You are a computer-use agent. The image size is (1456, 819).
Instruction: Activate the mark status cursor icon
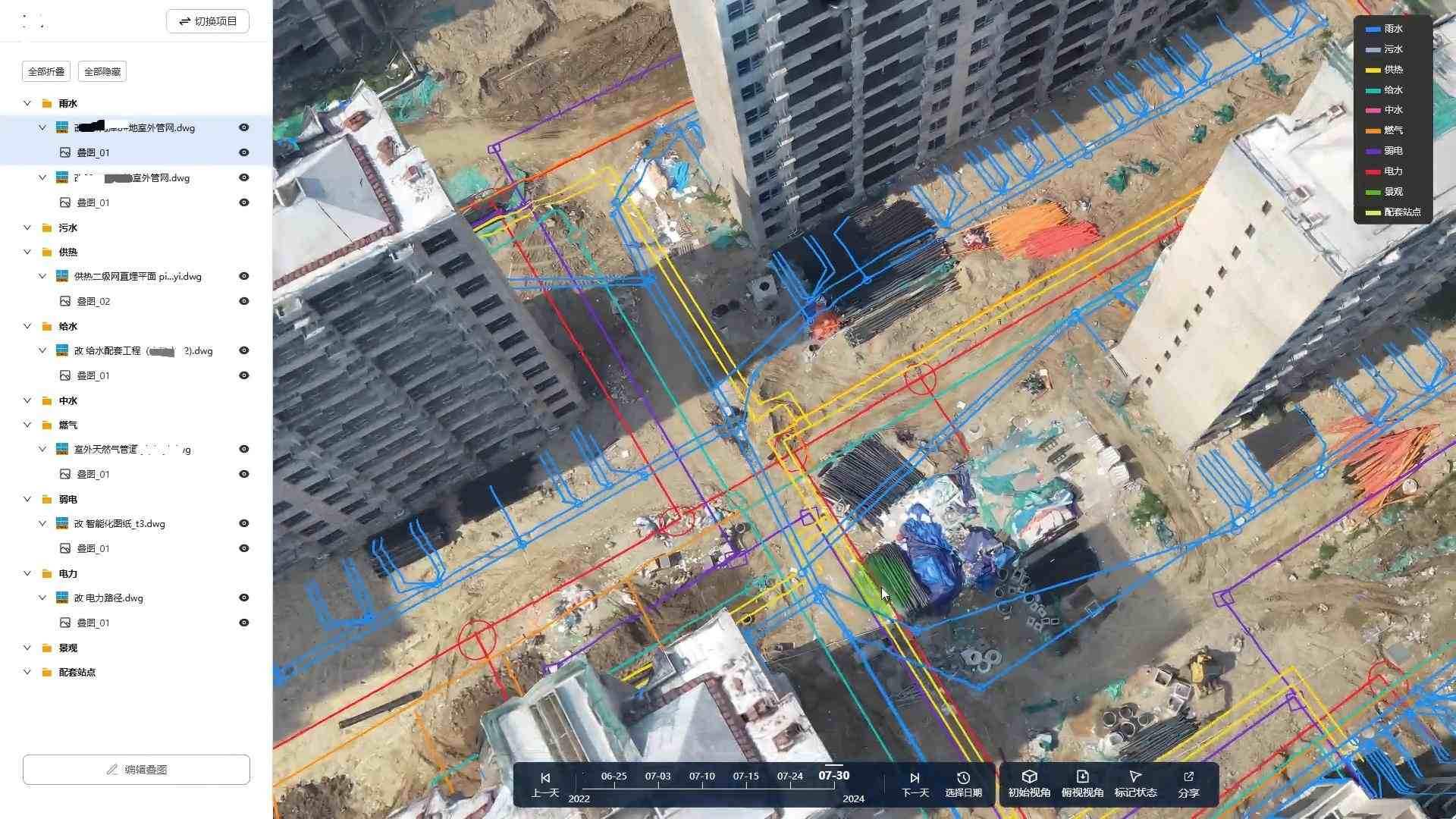click(1135, 777)
